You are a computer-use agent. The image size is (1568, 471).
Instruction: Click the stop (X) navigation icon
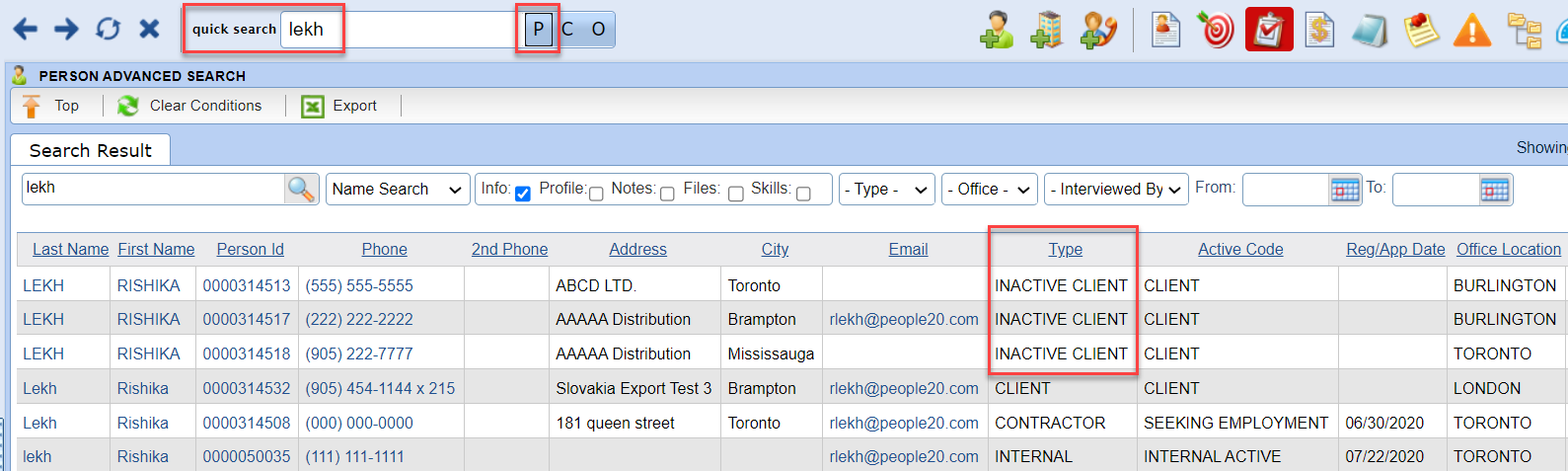pos(149,29)
